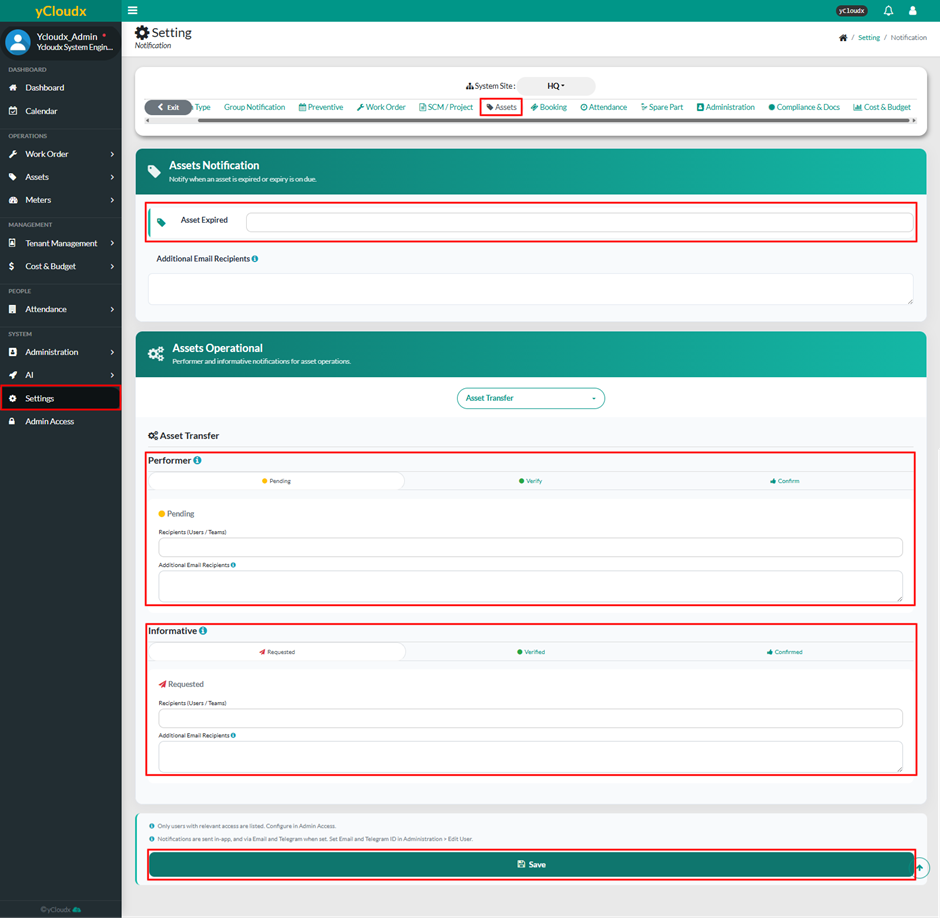Click the Administration icon in sidebar
Viewport: 940px width, 919px height.
(13, 352)
